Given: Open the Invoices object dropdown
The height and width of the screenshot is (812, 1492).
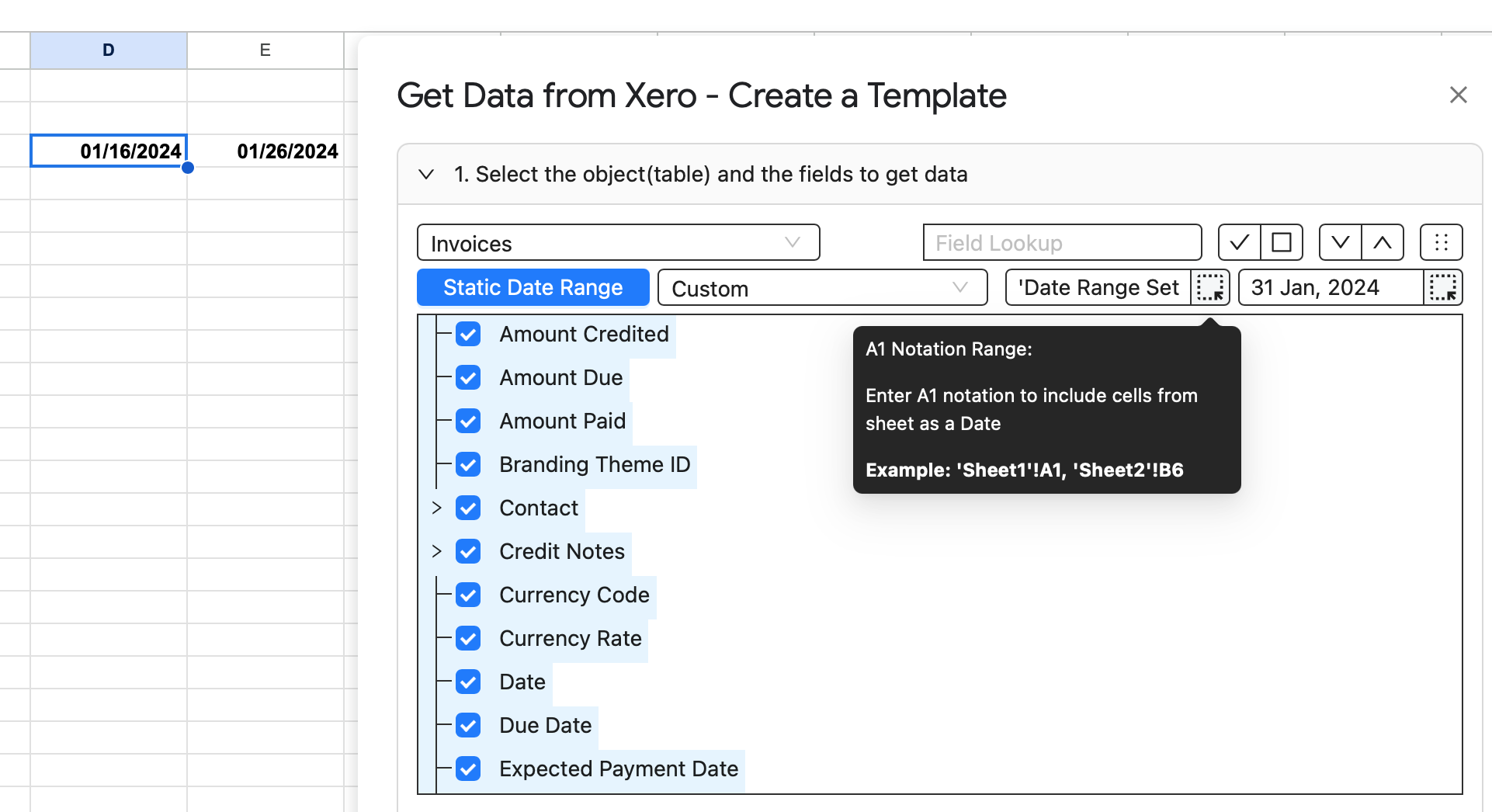Looking at the screenshot, I should tap(618, 243).
